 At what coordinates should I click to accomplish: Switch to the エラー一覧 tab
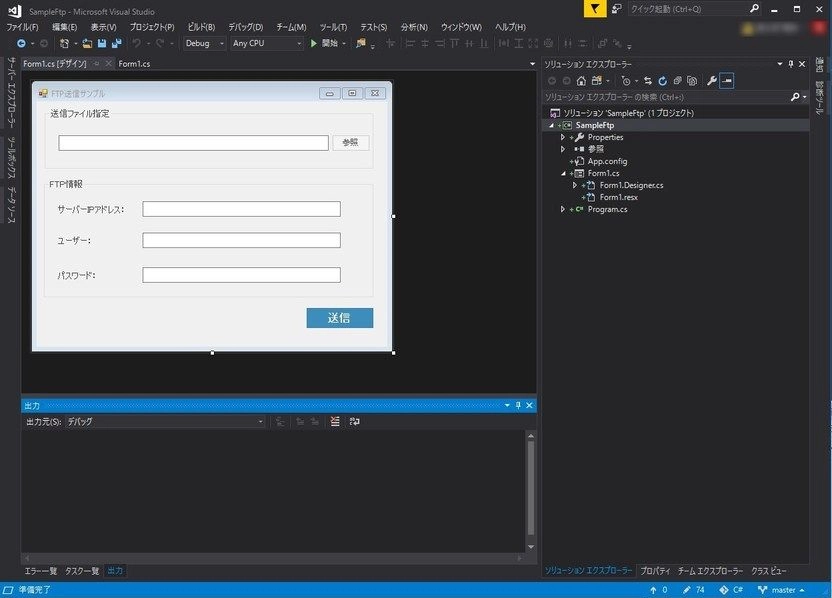[41, 571]
